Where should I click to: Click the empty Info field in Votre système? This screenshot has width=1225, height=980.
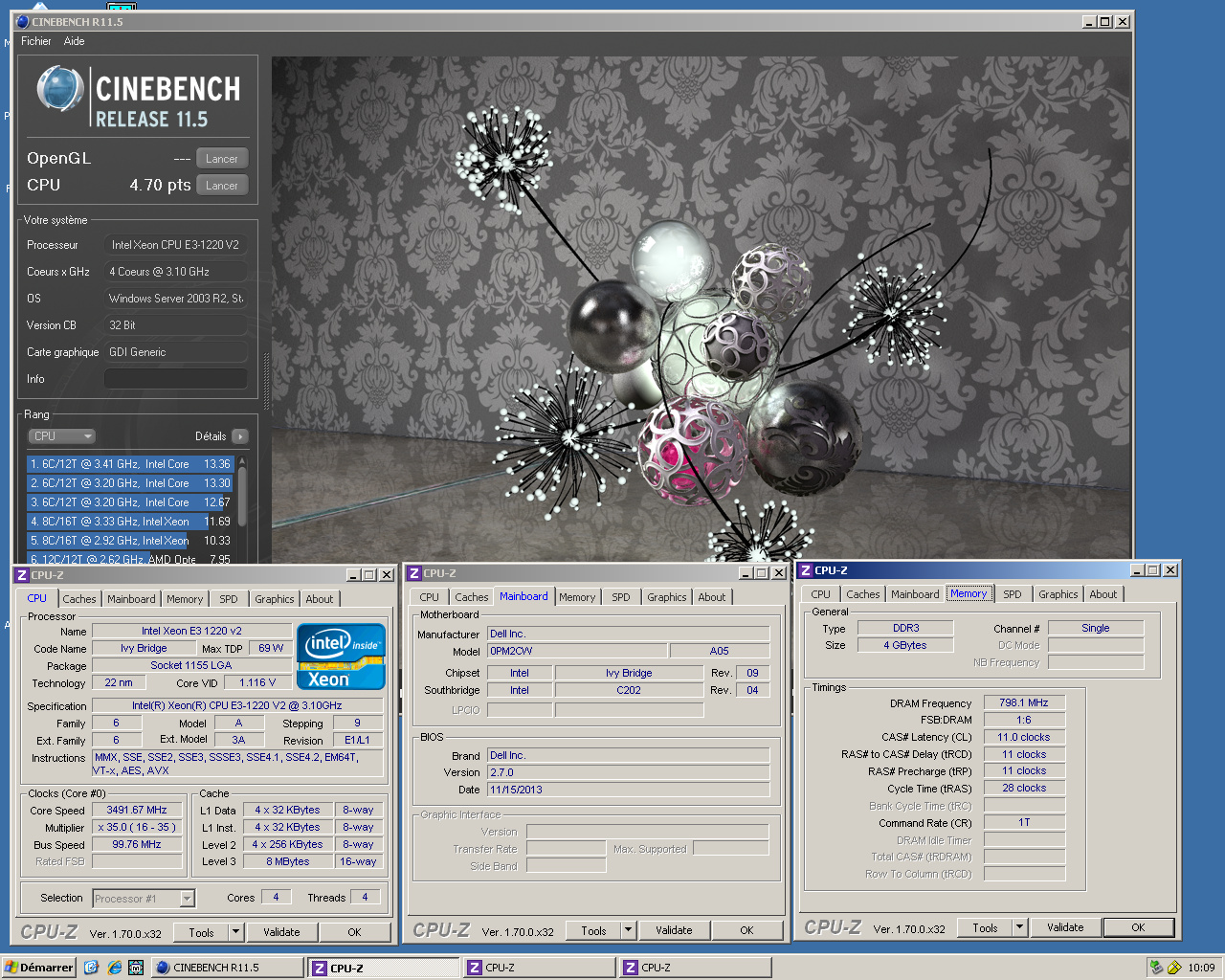coord(176,379)
